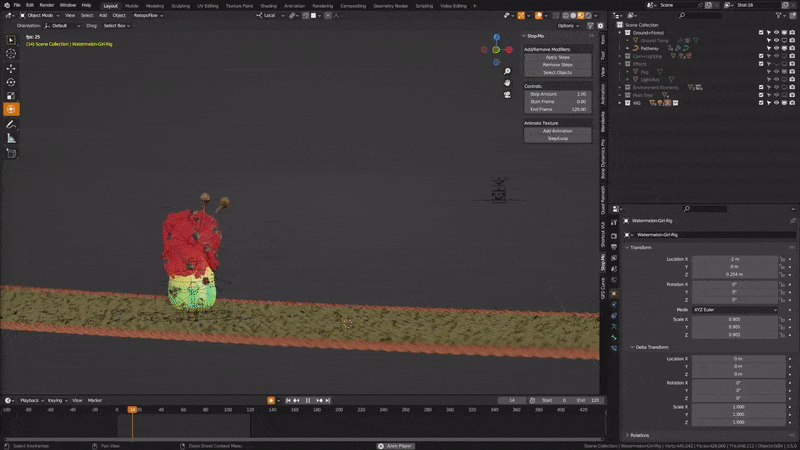The width and height of the screenshot is (800, 450).
Task: Pick the Measure tool
Action: (11, 138)
